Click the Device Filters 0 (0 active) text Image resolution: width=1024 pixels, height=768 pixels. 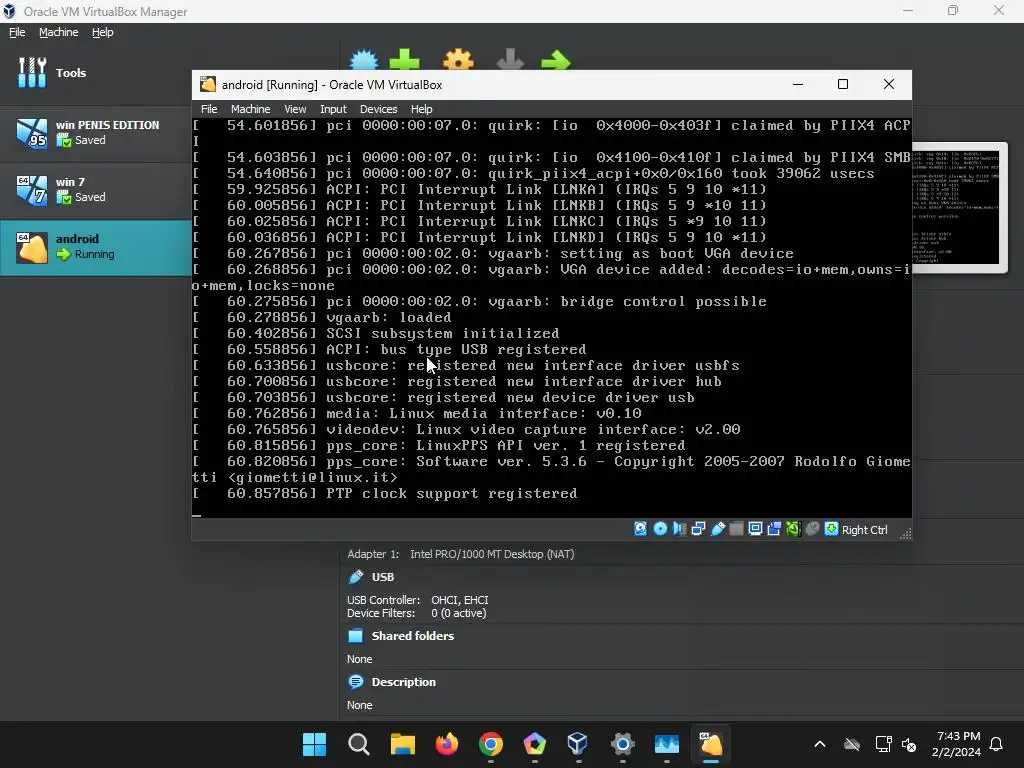416,613
